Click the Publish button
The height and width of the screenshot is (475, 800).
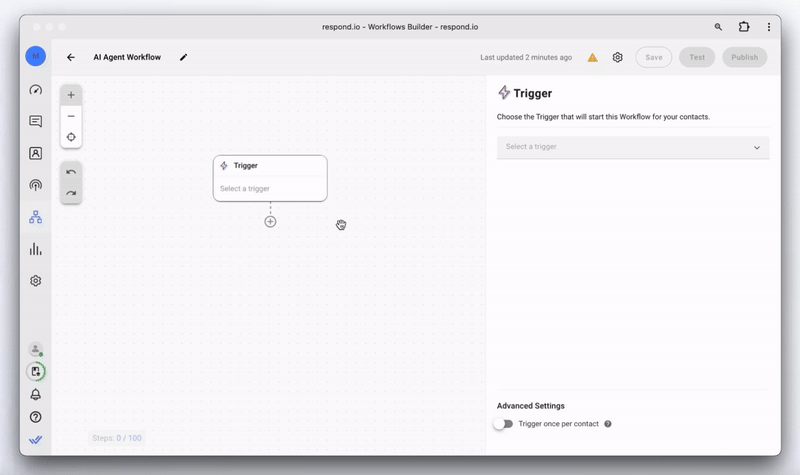pyautogui.click(x=744, y=58)
